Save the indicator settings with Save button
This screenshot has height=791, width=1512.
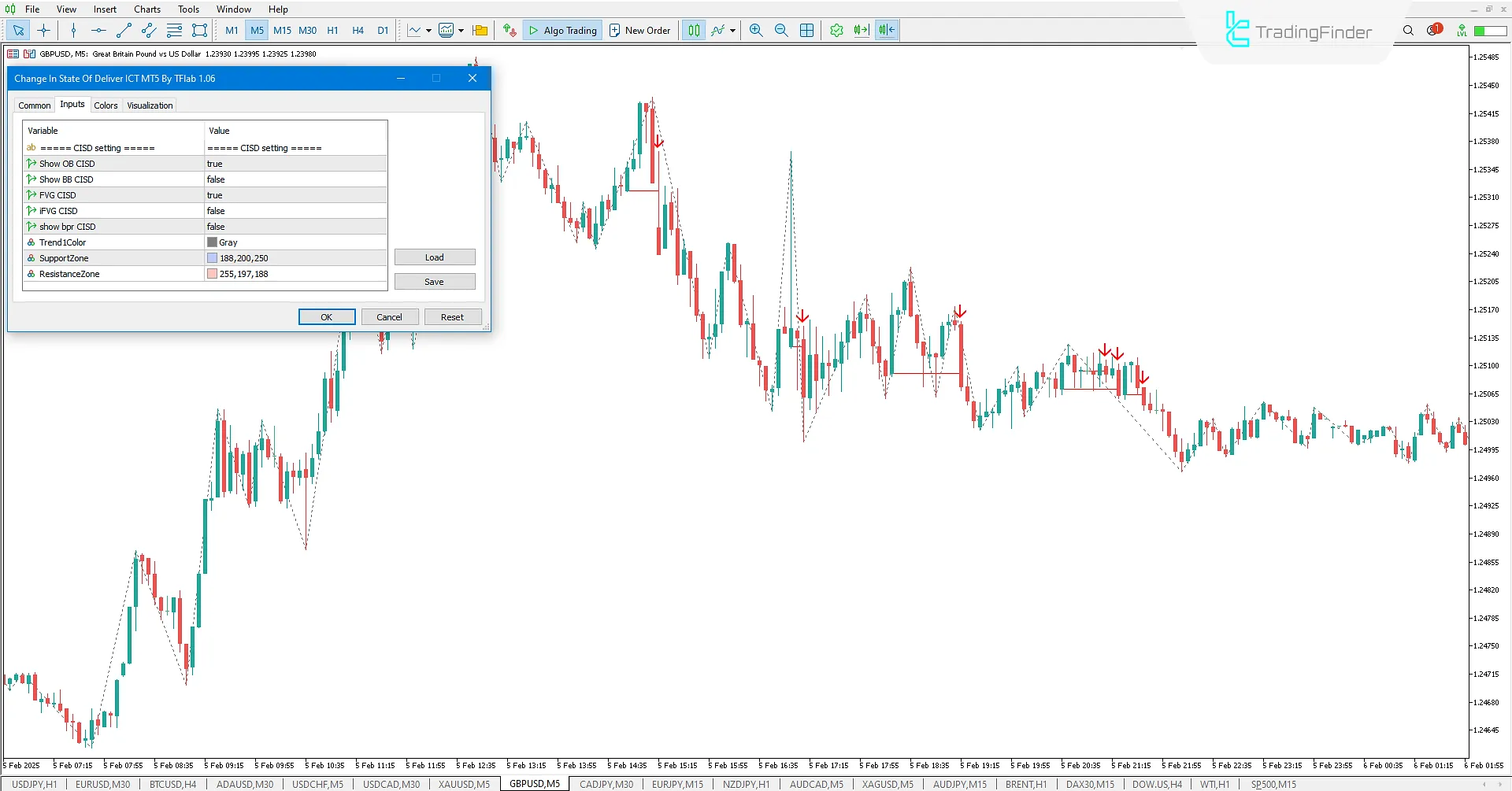tap(434, 281)
